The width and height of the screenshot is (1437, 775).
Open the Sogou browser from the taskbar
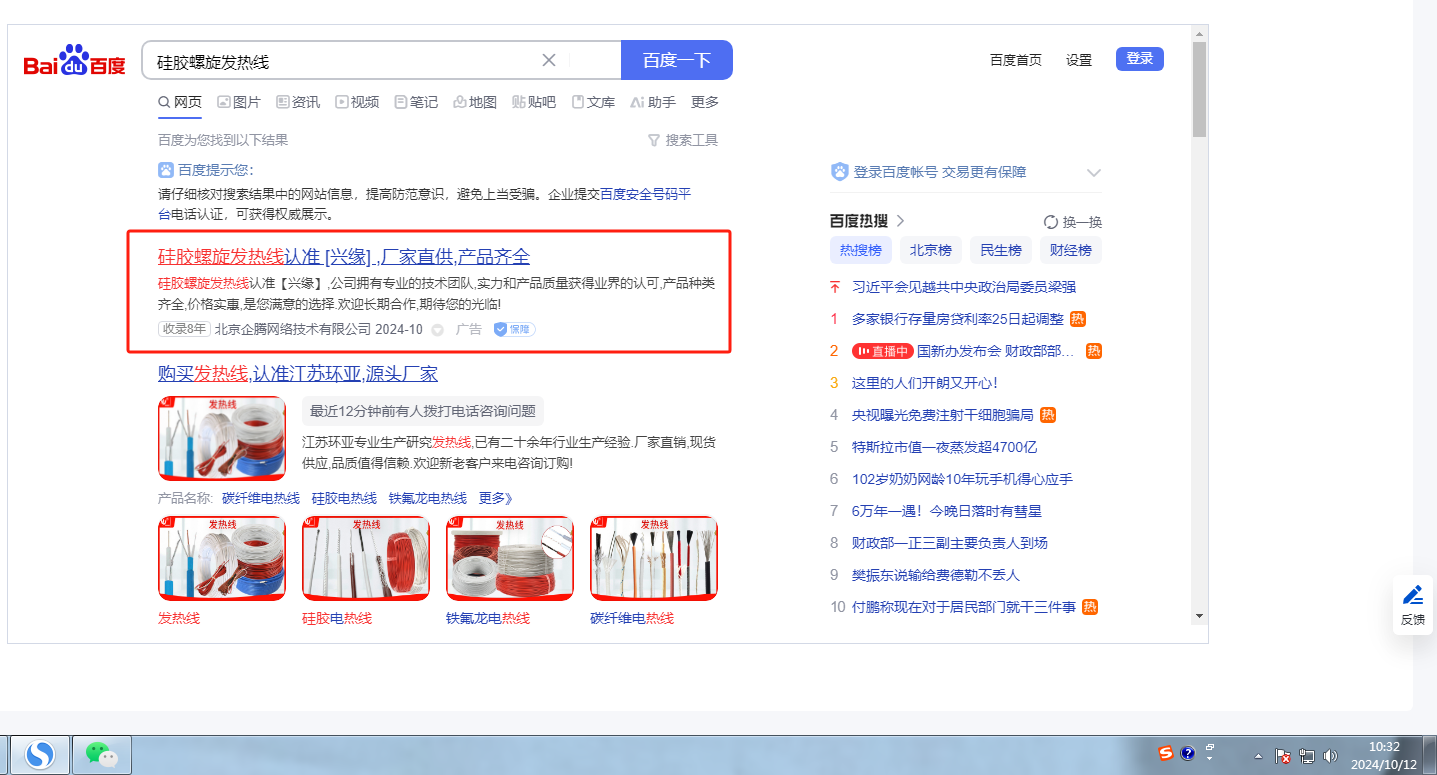(x=40, y=755)
